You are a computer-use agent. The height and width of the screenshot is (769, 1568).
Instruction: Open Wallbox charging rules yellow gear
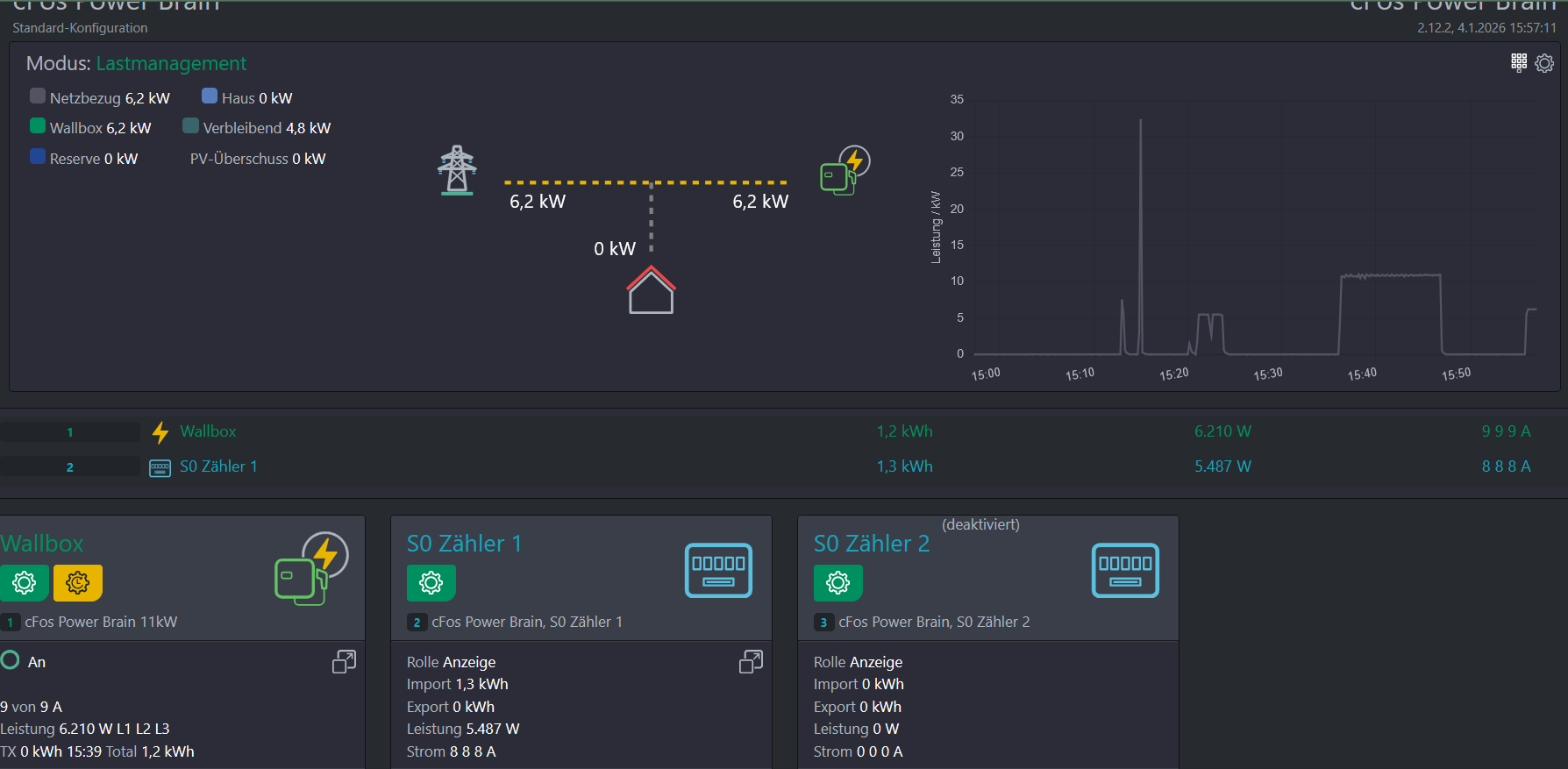click(x=78, y=583)
